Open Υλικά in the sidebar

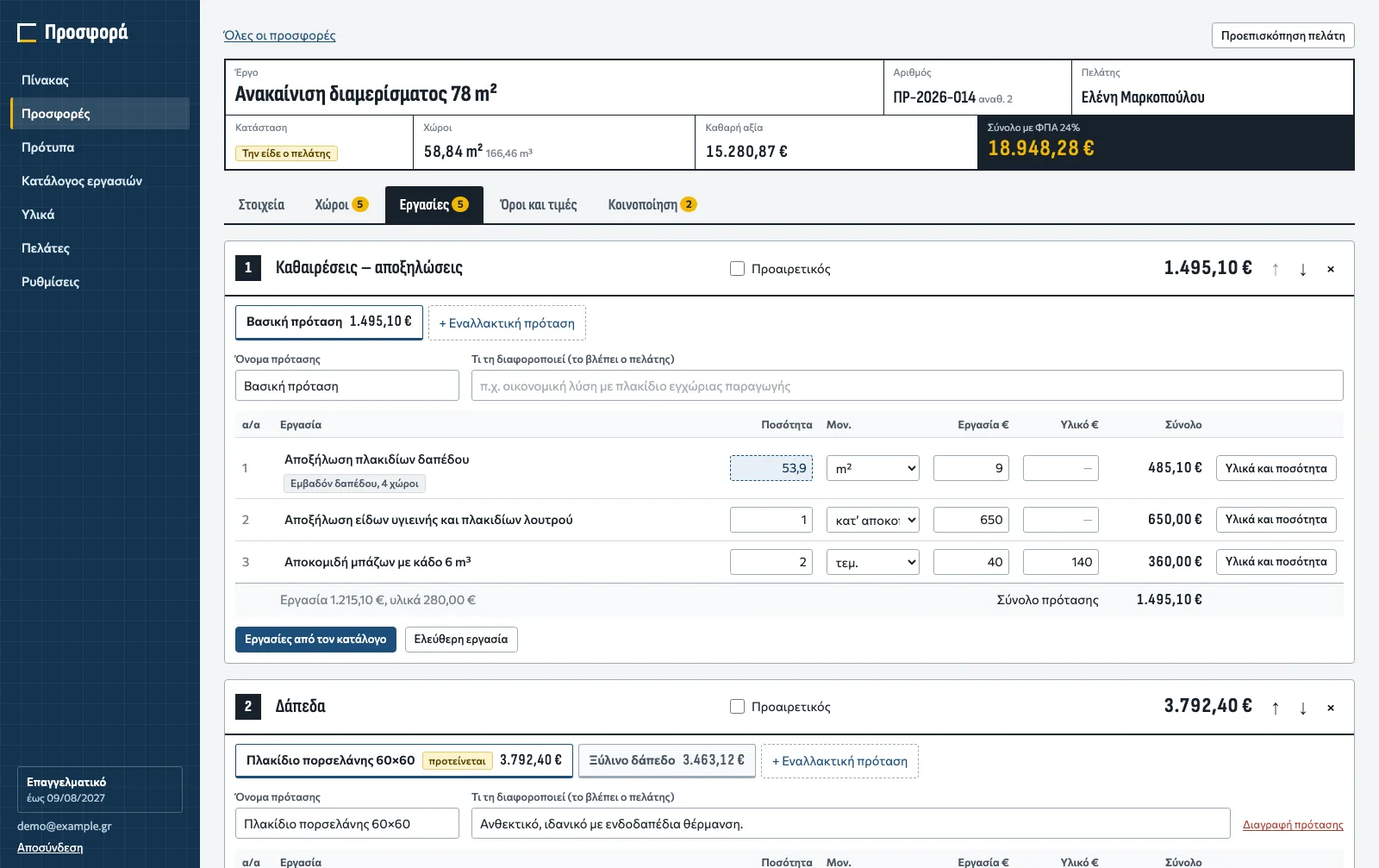100,215
